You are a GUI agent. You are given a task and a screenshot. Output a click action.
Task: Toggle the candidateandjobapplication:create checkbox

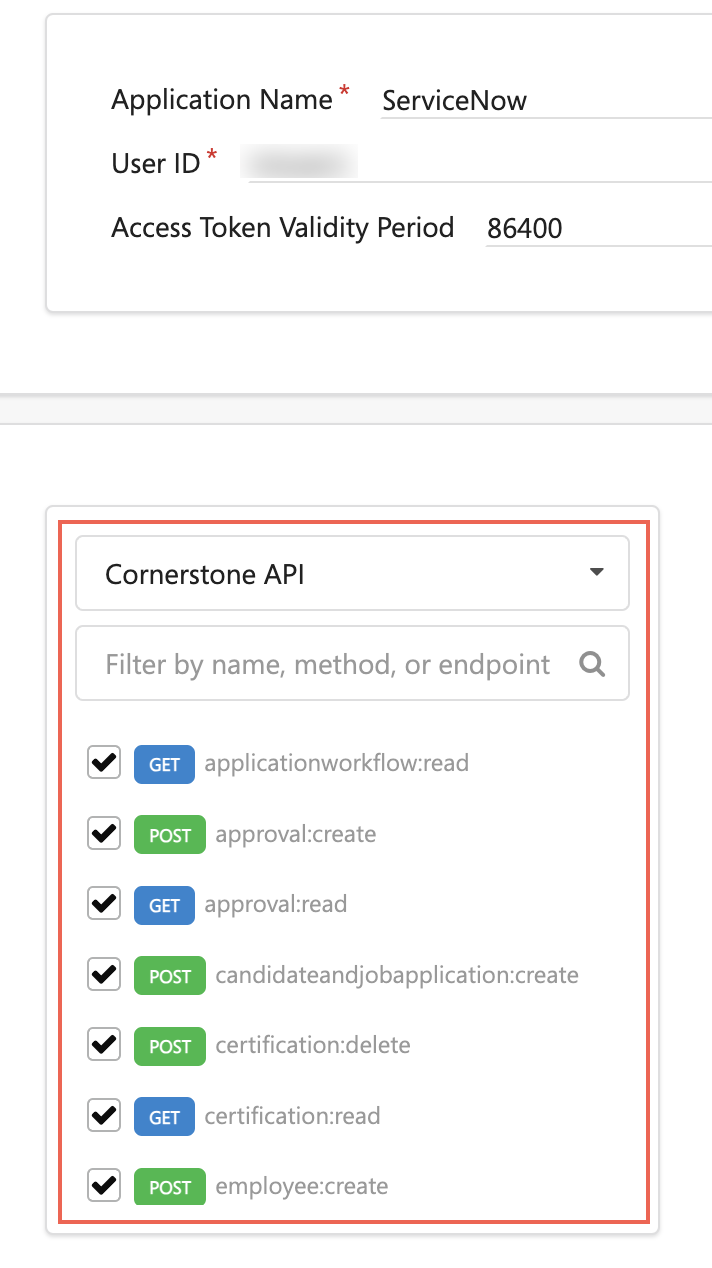[104, 974]
